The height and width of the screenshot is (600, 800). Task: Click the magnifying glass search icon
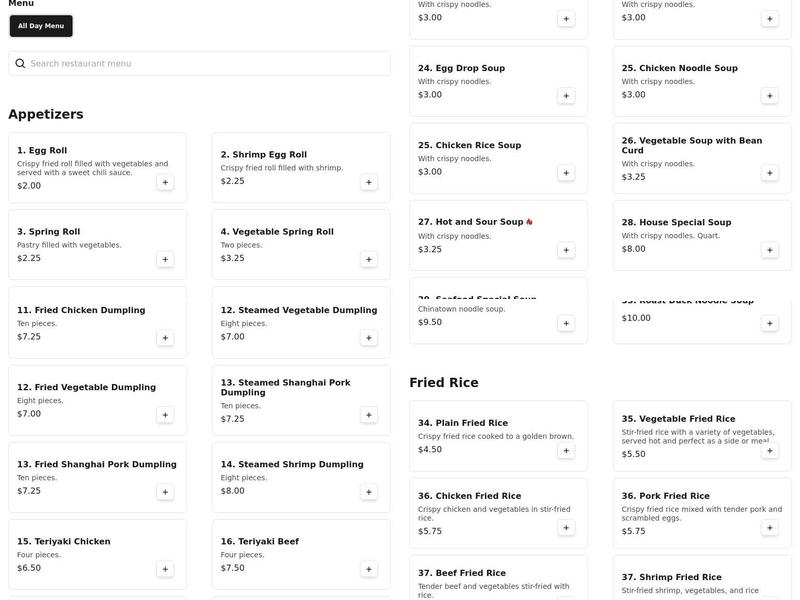coord(19,64)
